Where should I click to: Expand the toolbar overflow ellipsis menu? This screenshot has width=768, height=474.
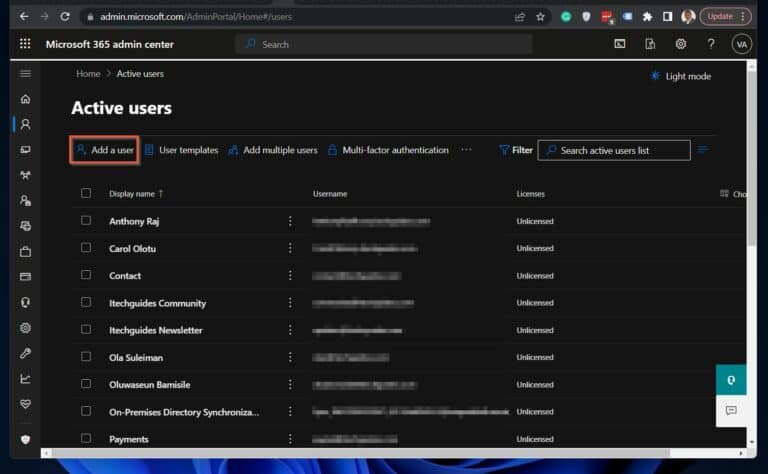tap(466, 150)
